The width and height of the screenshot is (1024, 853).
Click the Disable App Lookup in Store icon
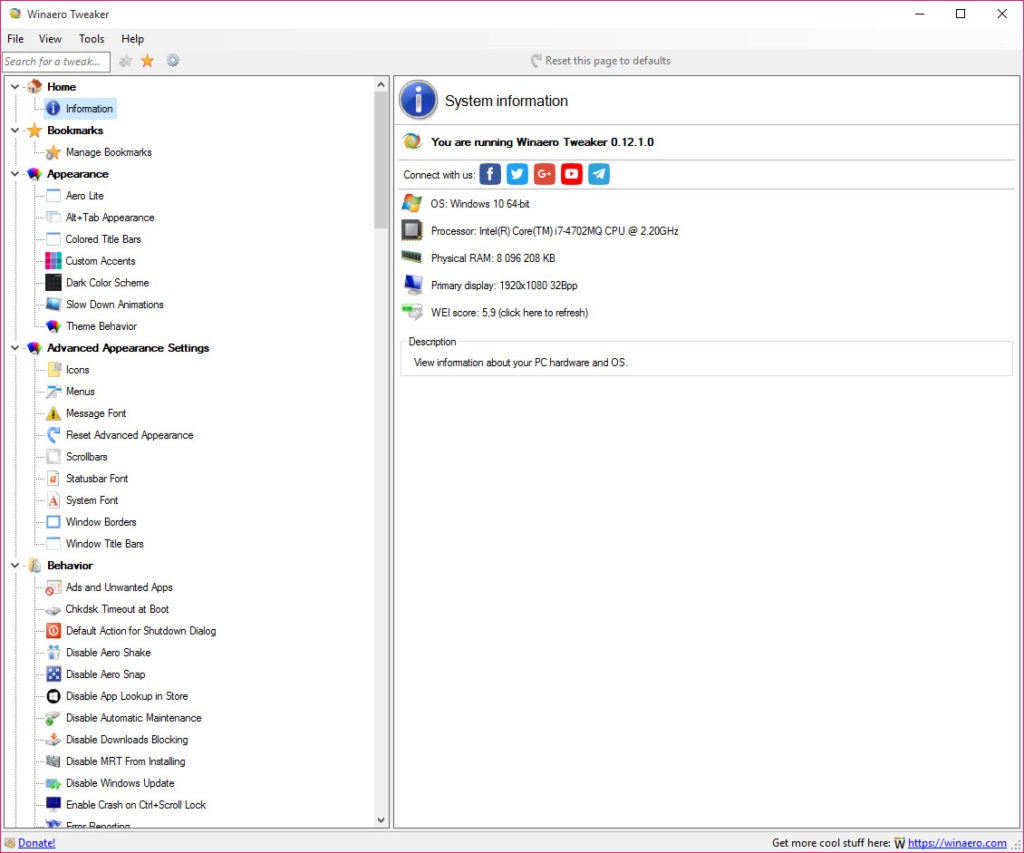53,696
